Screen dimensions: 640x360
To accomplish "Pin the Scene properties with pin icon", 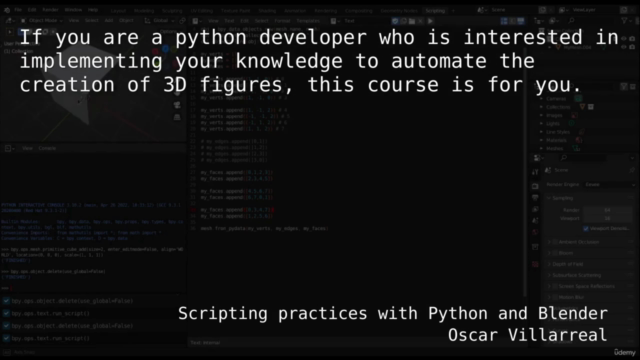I will click(632, 170).
